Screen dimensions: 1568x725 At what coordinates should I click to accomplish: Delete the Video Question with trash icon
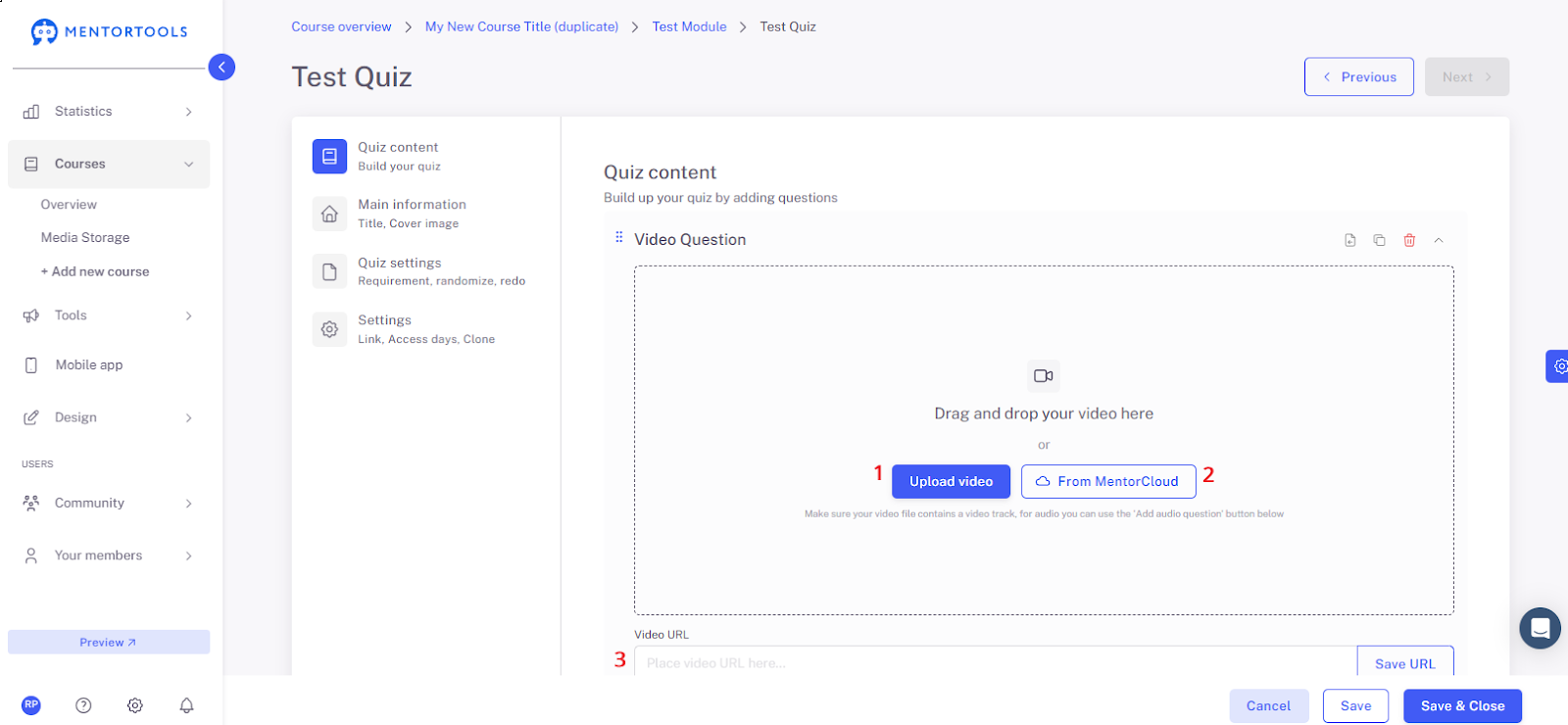[x=1409, y=240]
